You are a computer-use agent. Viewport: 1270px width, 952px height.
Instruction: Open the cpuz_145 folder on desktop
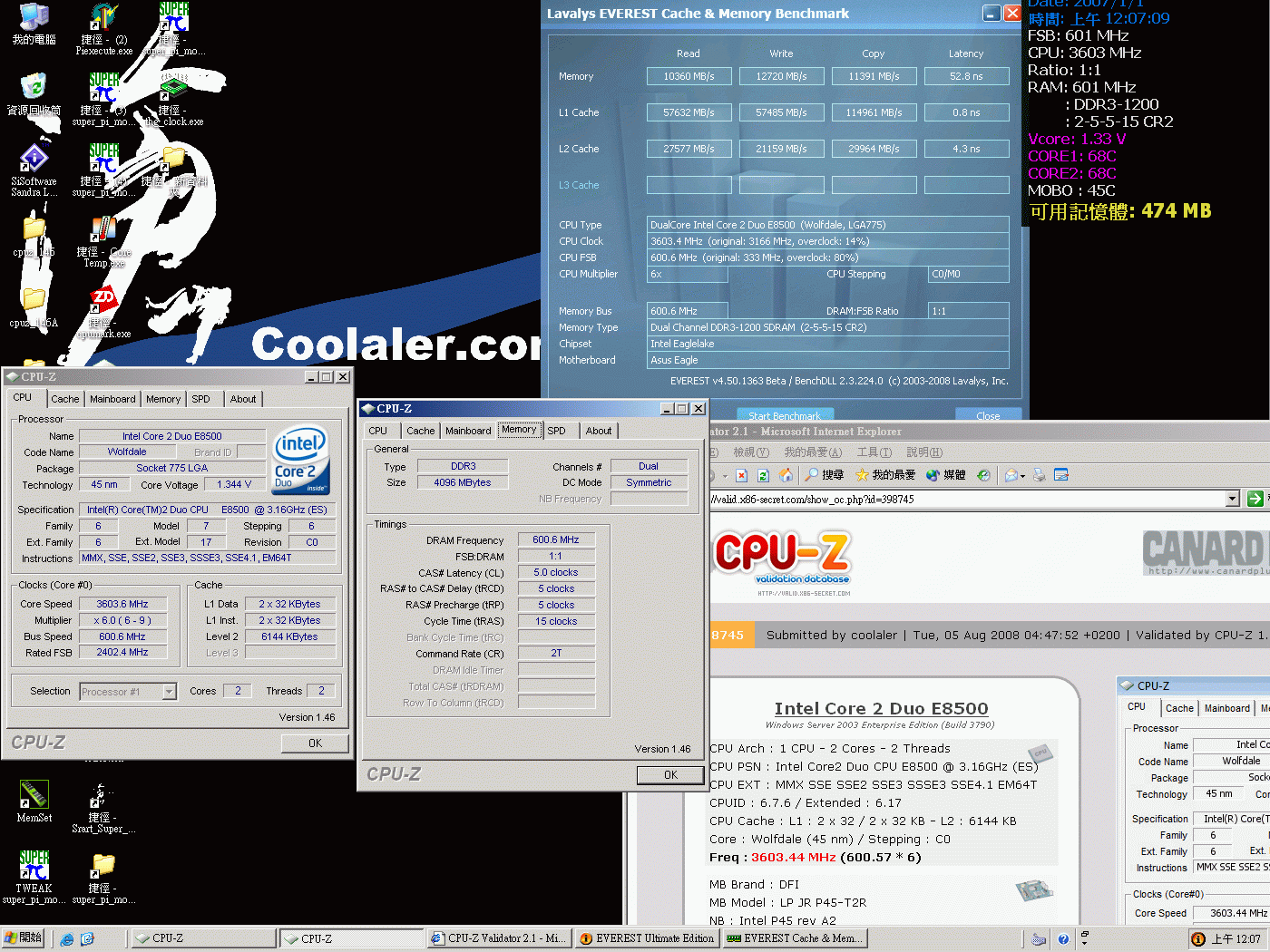pyautogui.click(x=34, y=237)
